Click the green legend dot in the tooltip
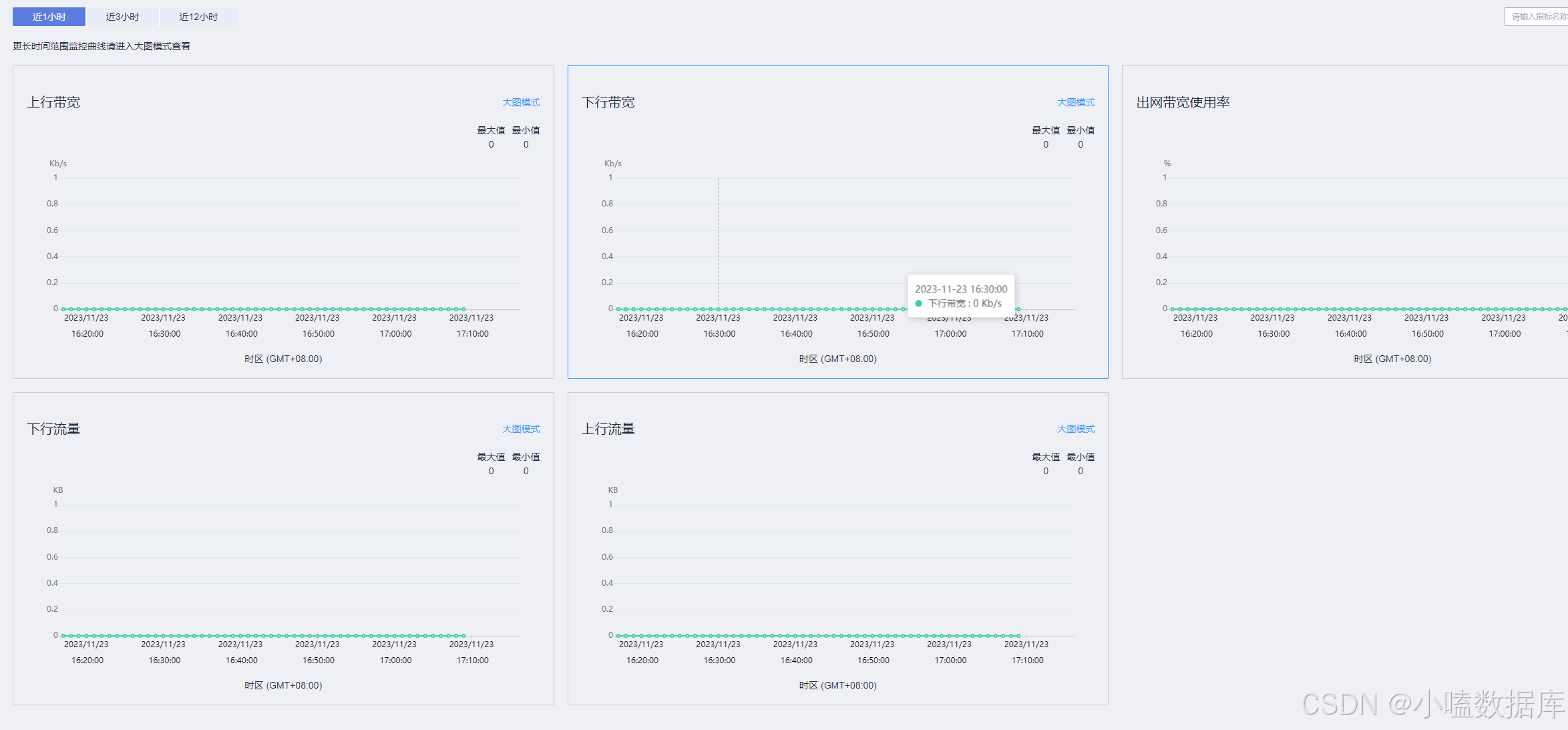 tap(919, 303)
